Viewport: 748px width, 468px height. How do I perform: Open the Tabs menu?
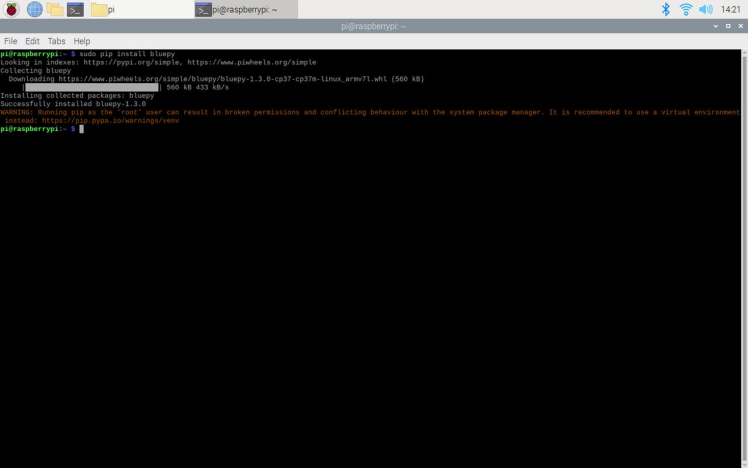(56, 41)
